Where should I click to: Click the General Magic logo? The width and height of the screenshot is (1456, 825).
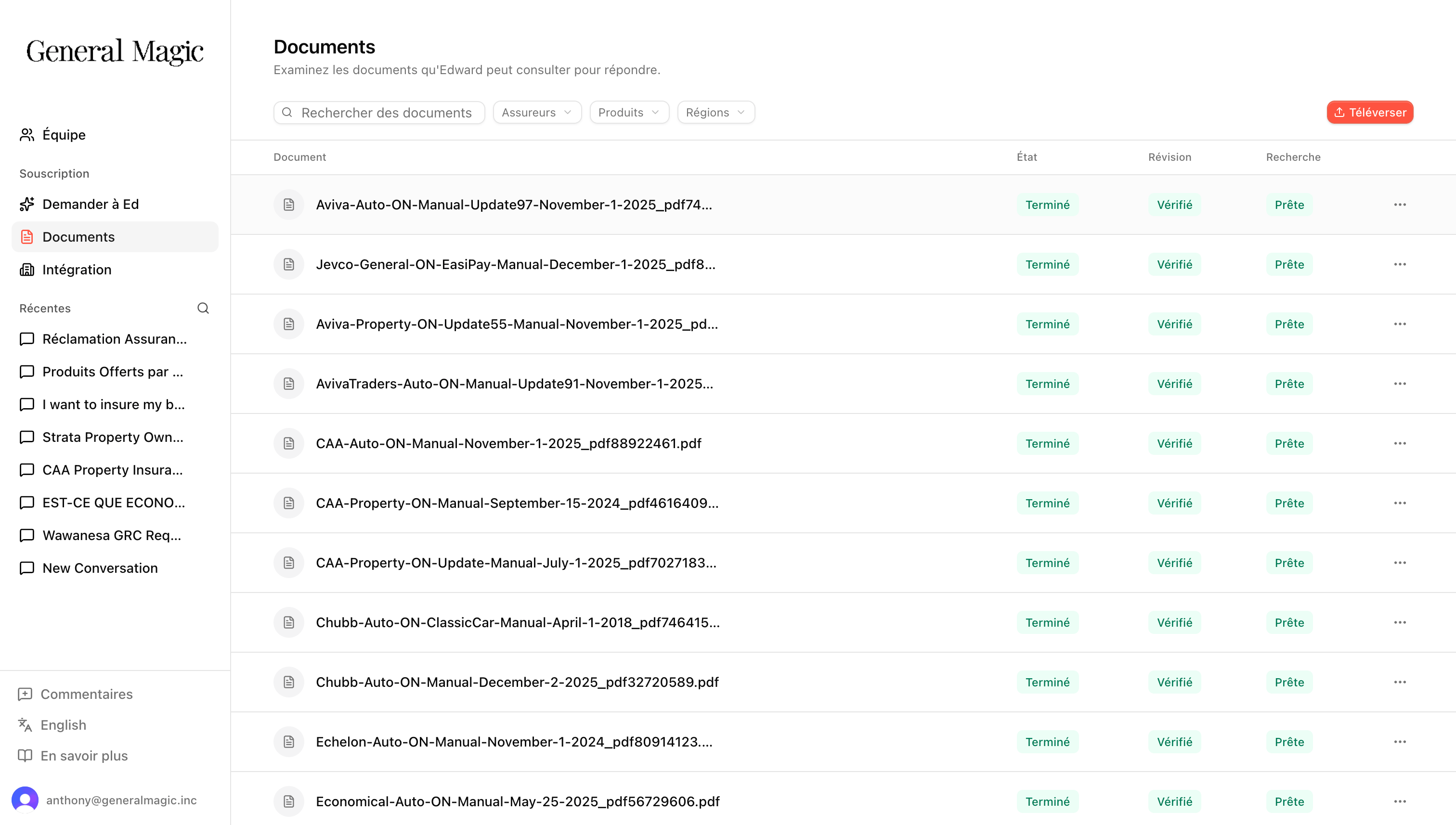(x=115, y=51)
